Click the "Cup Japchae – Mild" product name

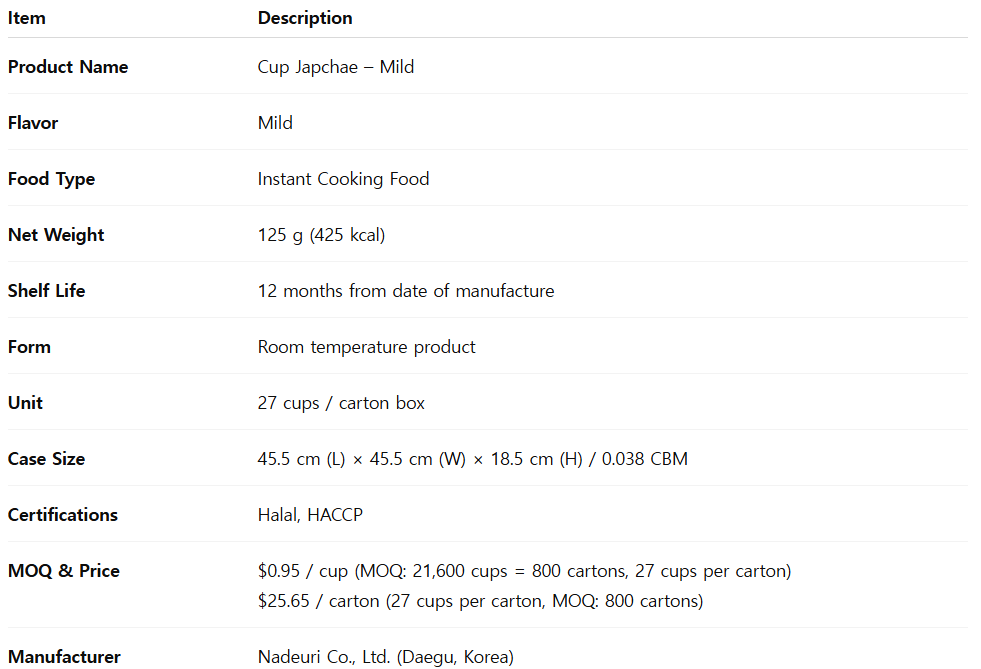(336, 67)
